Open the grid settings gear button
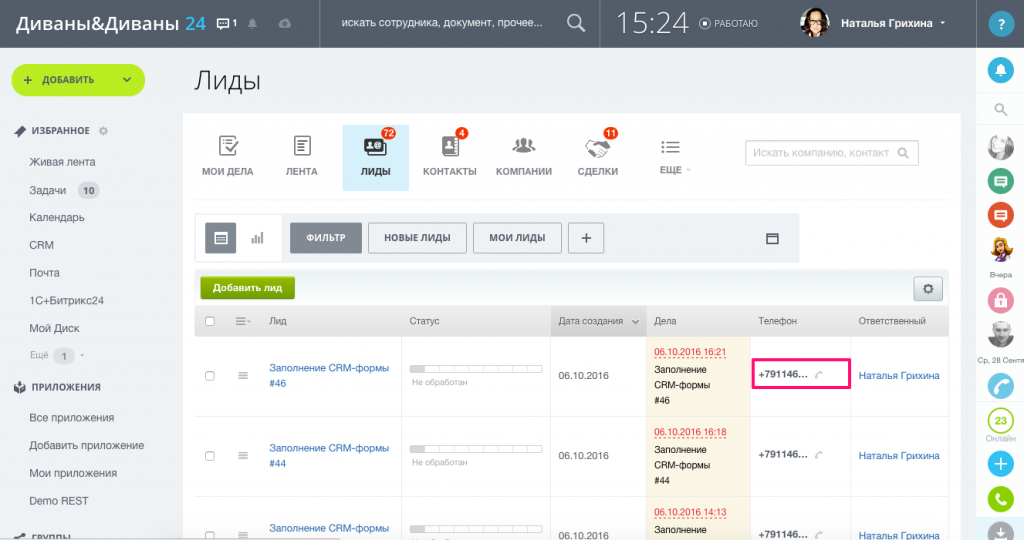This screenshot has width=1024, height=540. tap(928, 289)
